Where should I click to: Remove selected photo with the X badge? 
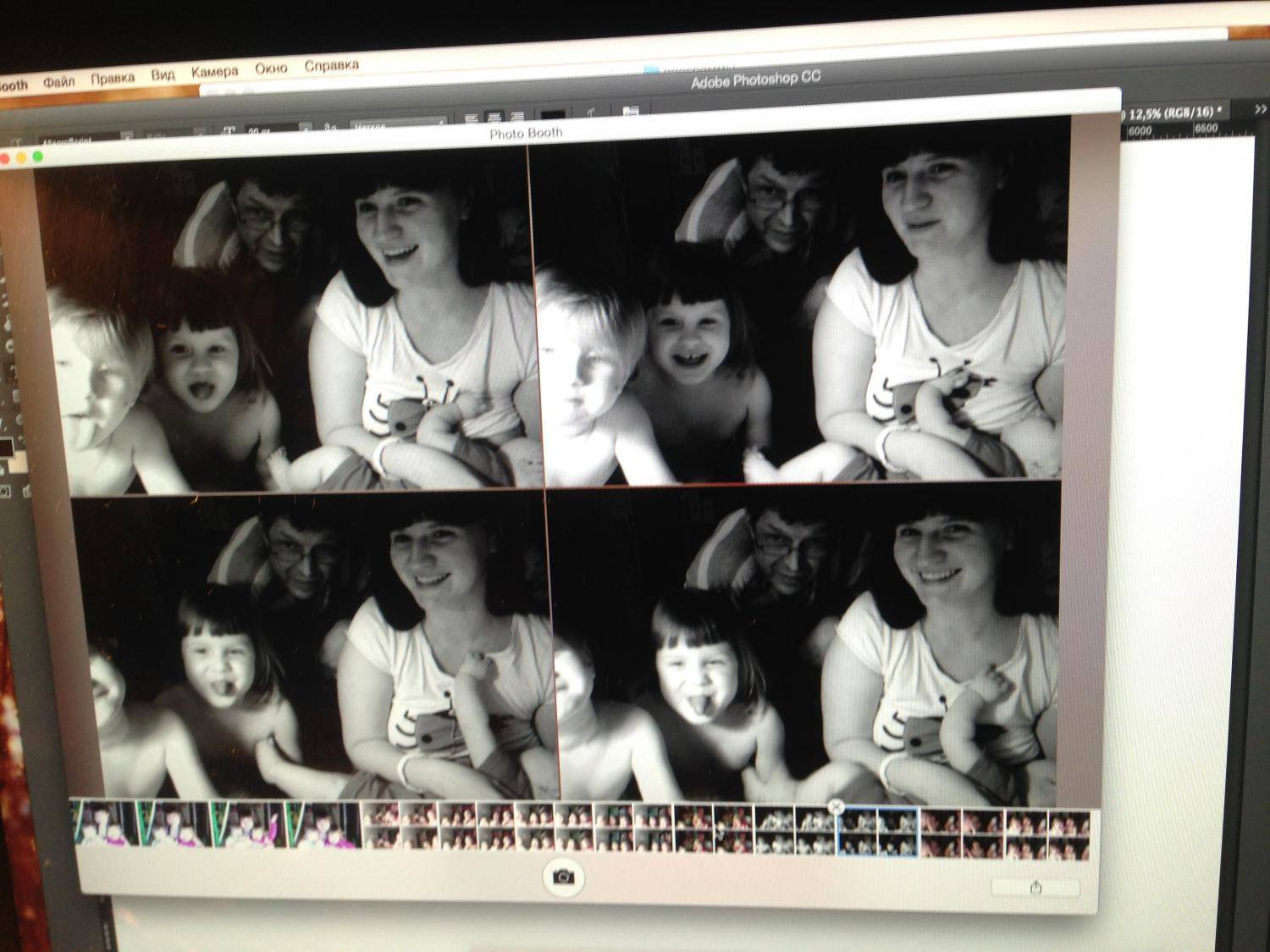point(836,806)
